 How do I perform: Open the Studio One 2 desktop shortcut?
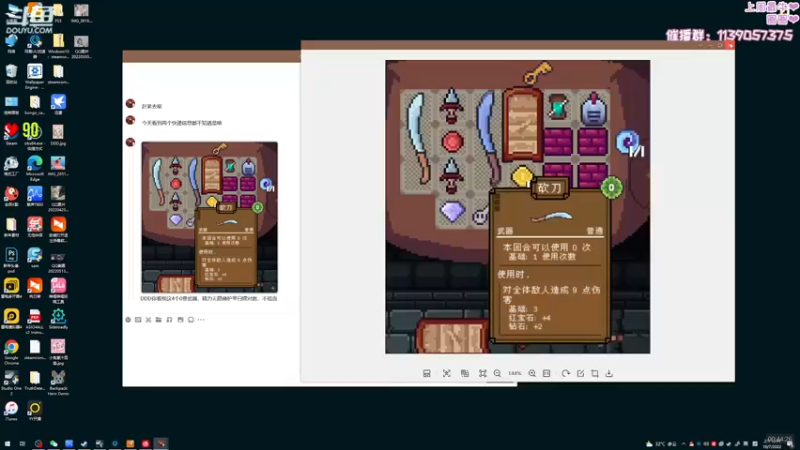point(11,383)
